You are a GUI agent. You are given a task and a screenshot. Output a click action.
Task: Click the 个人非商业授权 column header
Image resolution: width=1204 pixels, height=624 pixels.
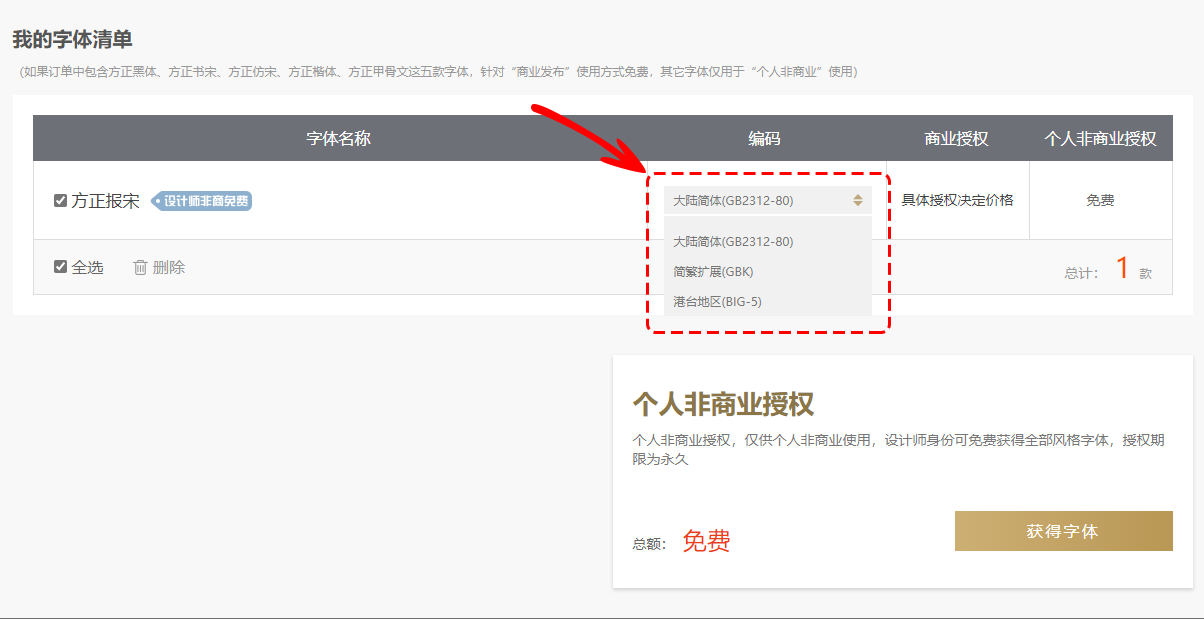pos(1100,138)
